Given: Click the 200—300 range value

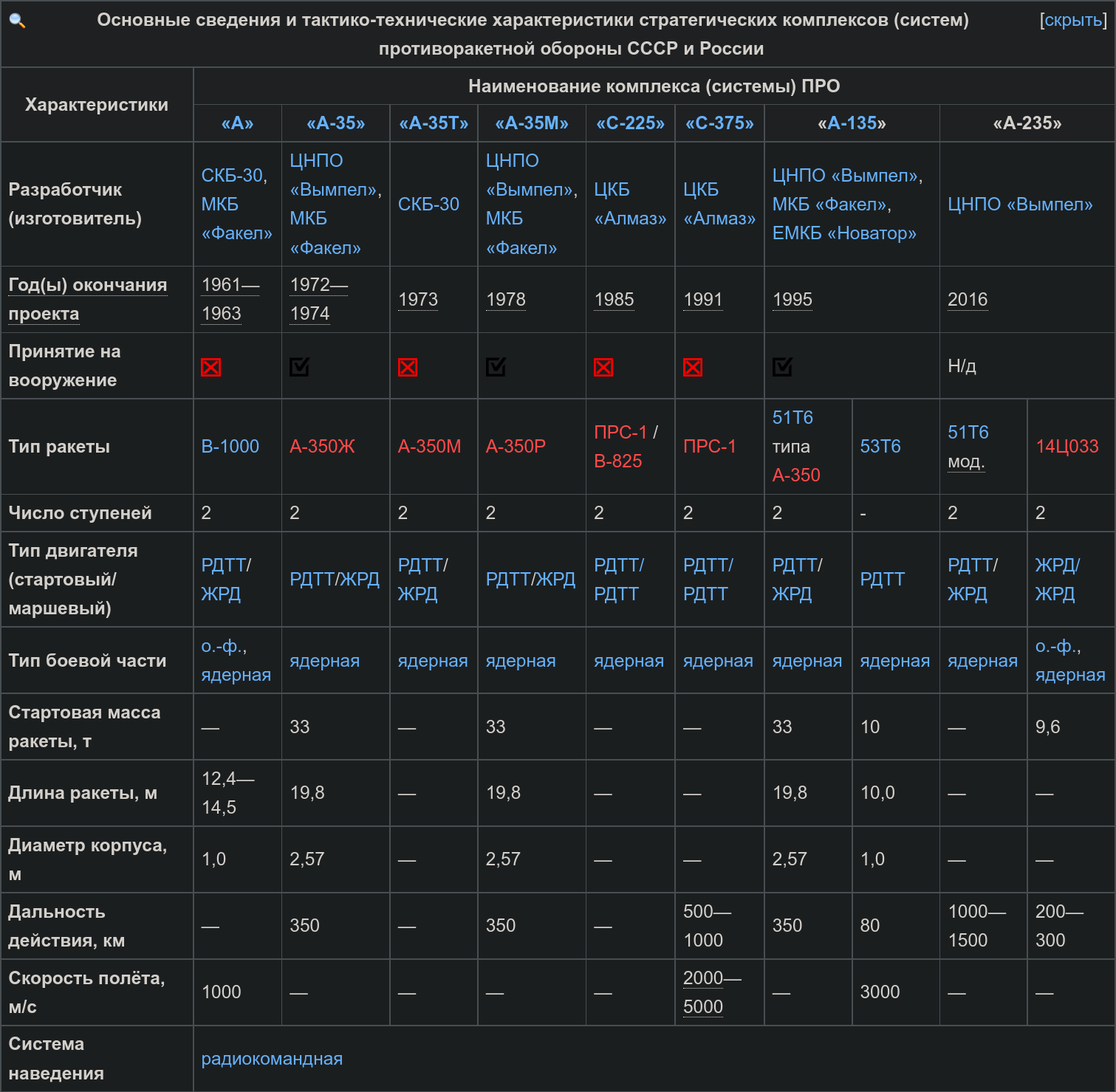Looking at the screenshot, I should [1060, 926].
